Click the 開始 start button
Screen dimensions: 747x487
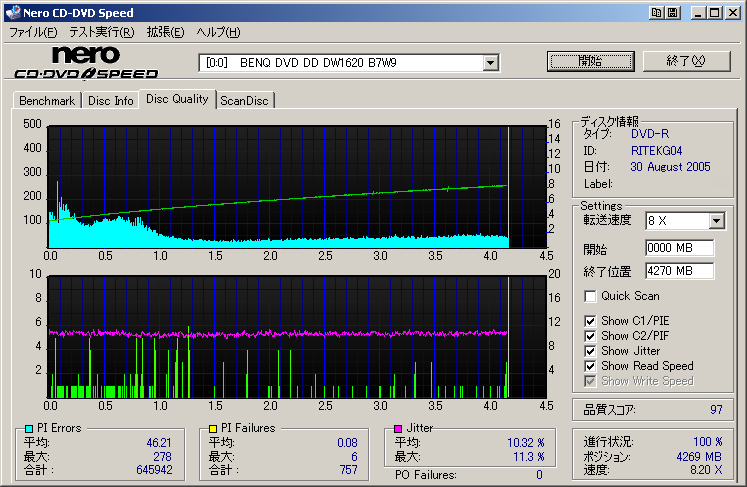coord(591,61)
